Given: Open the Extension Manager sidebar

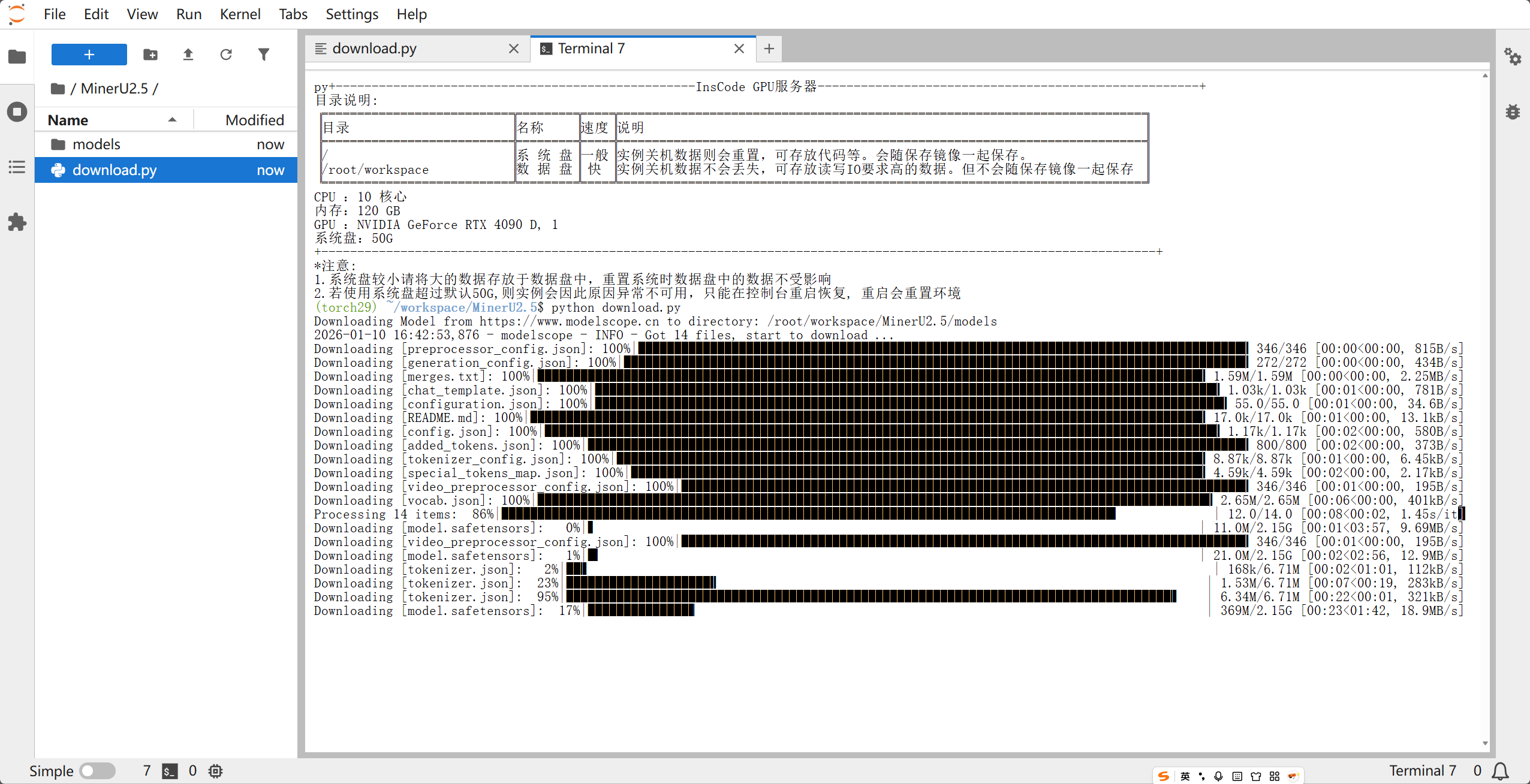Looking at the screenshot, I should coord(17,222).
